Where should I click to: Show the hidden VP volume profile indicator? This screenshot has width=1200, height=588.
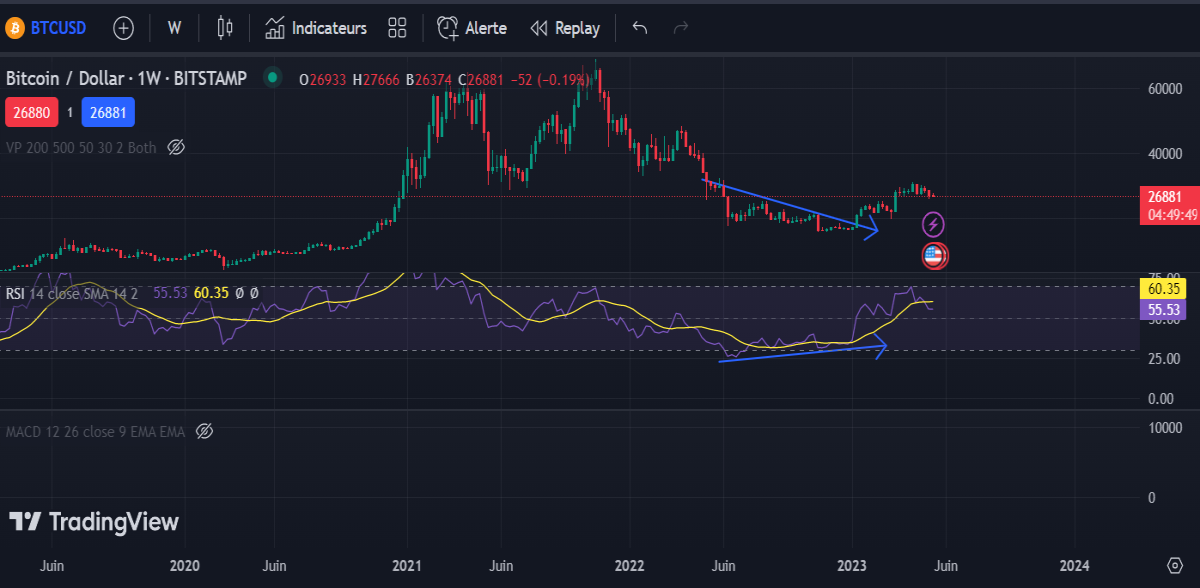[176, 147]
